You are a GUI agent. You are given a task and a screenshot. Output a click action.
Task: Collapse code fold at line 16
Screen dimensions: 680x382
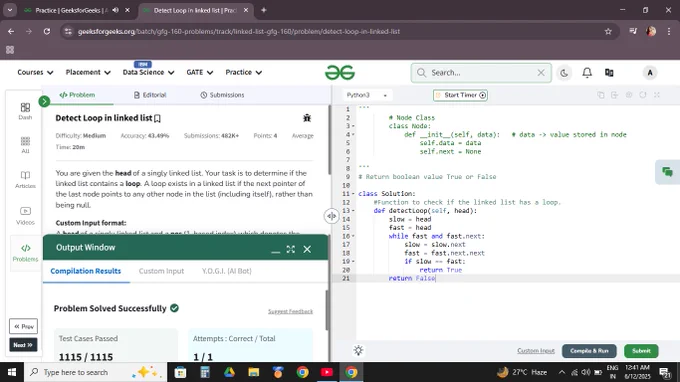[x=353, y=236]
